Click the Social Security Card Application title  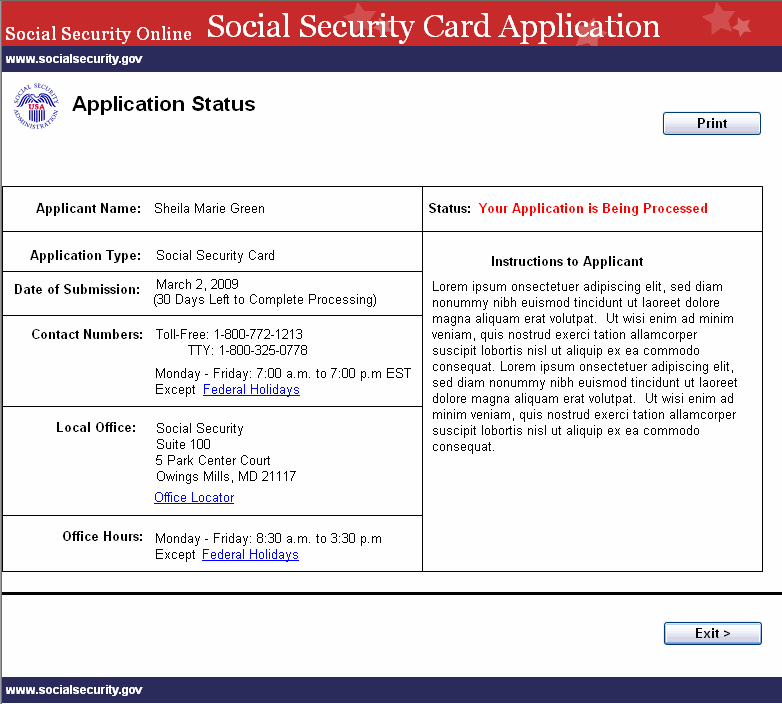(x=433, y=26)
